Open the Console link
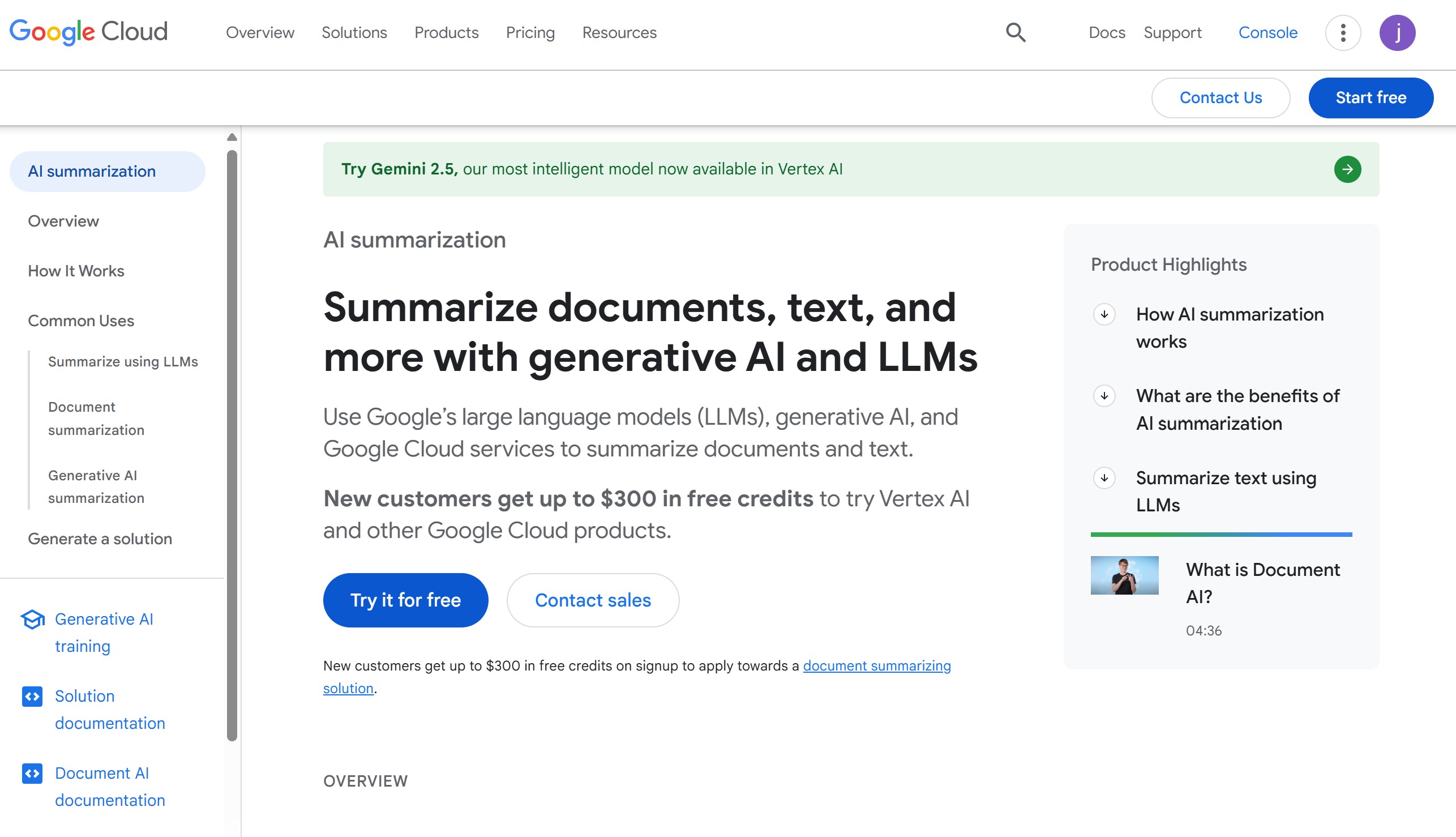 point(1267,33)
